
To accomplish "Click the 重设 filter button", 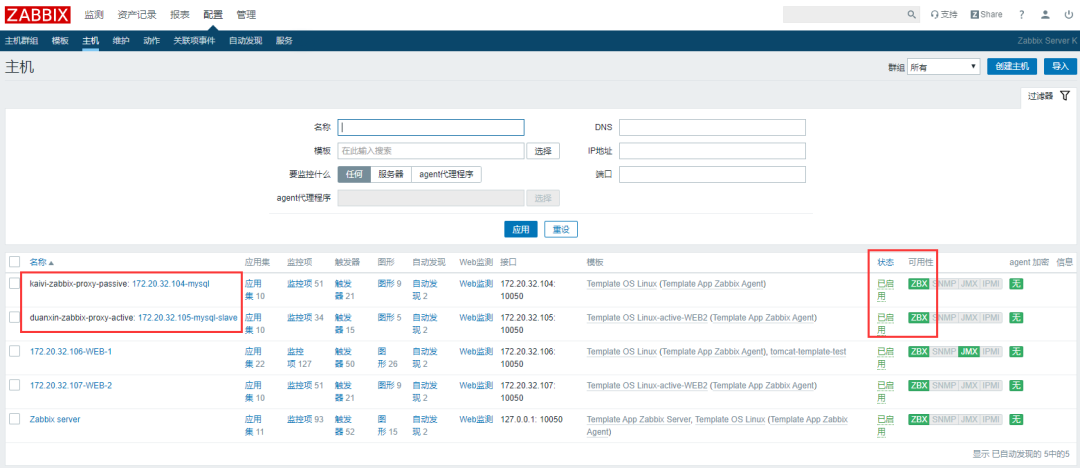I will 561,230.
